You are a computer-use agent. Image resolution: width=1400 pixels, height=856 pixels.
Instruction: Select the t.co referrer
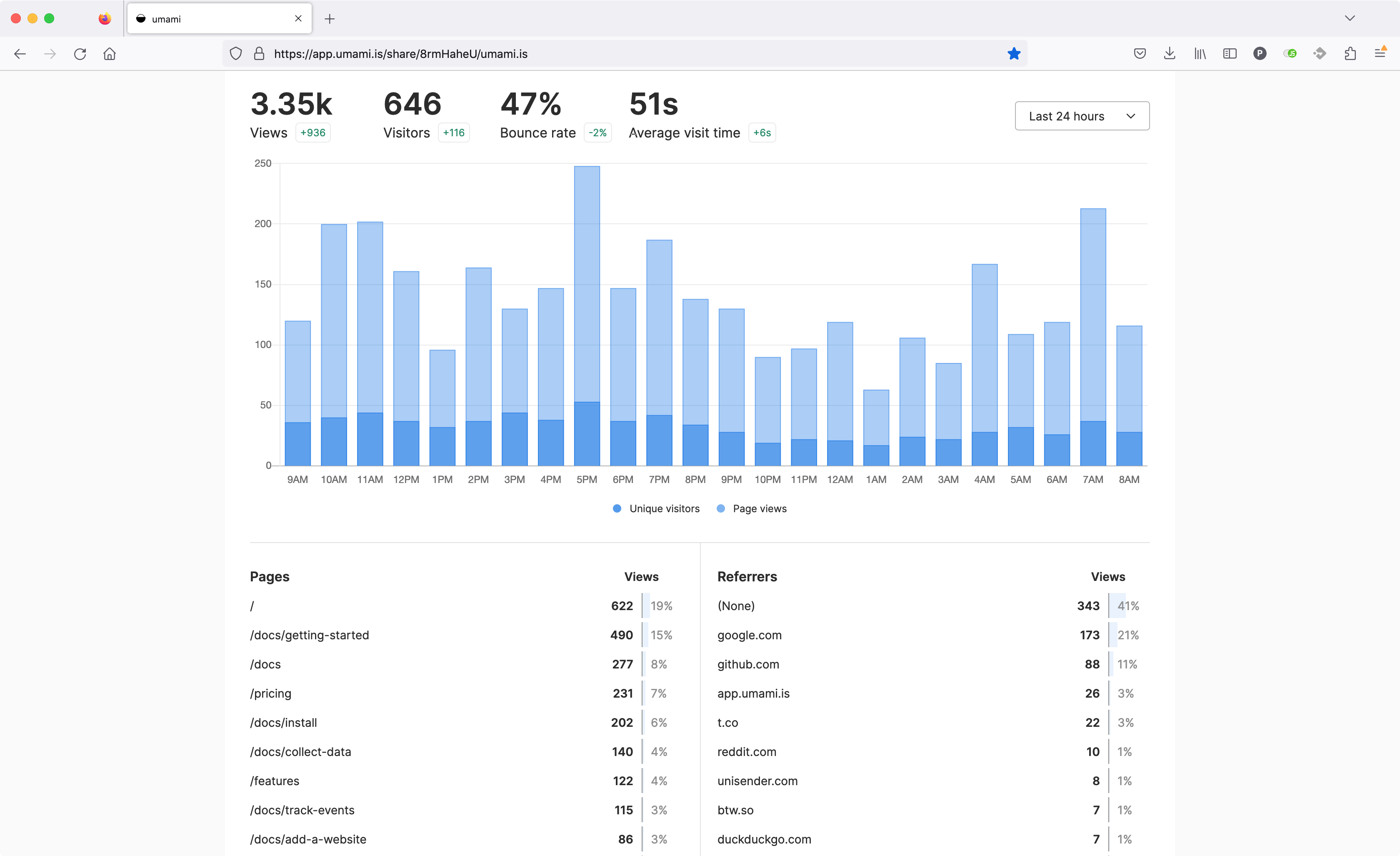[x=930, y=722]
